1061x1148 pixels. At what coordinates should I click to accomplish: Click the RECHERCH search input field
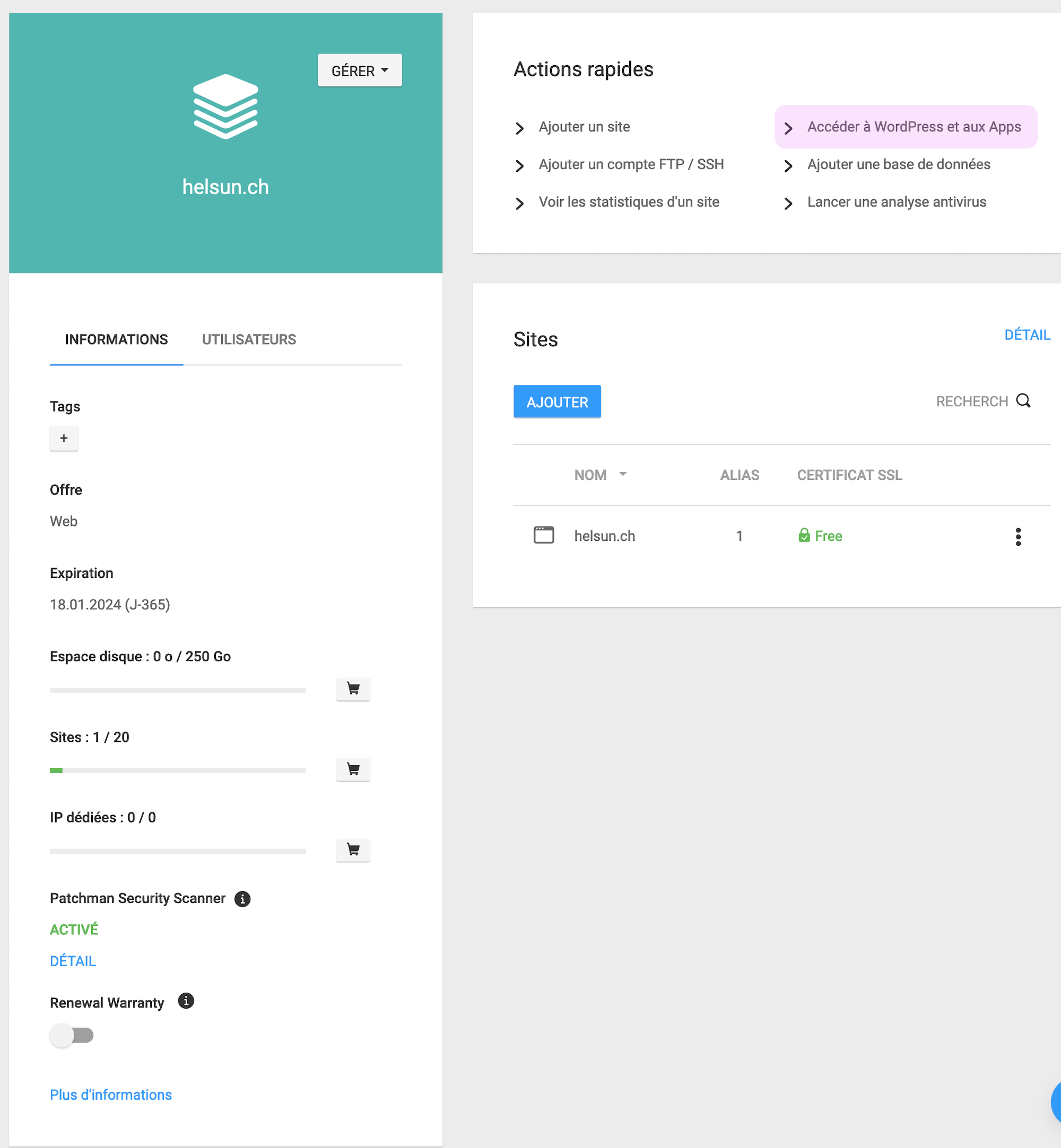tap(971, 401)
